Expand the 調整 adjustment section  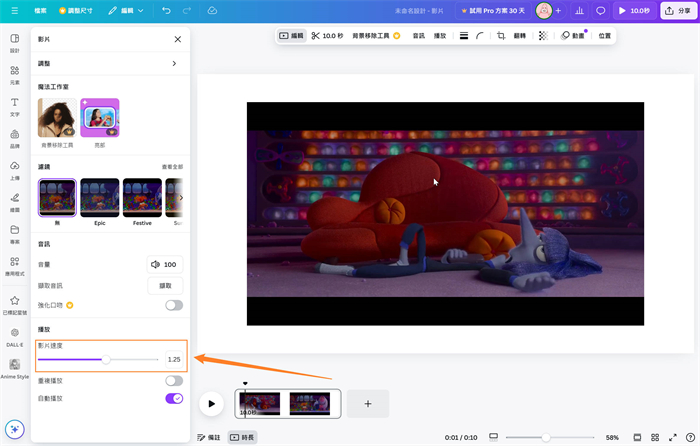(110, 63)
